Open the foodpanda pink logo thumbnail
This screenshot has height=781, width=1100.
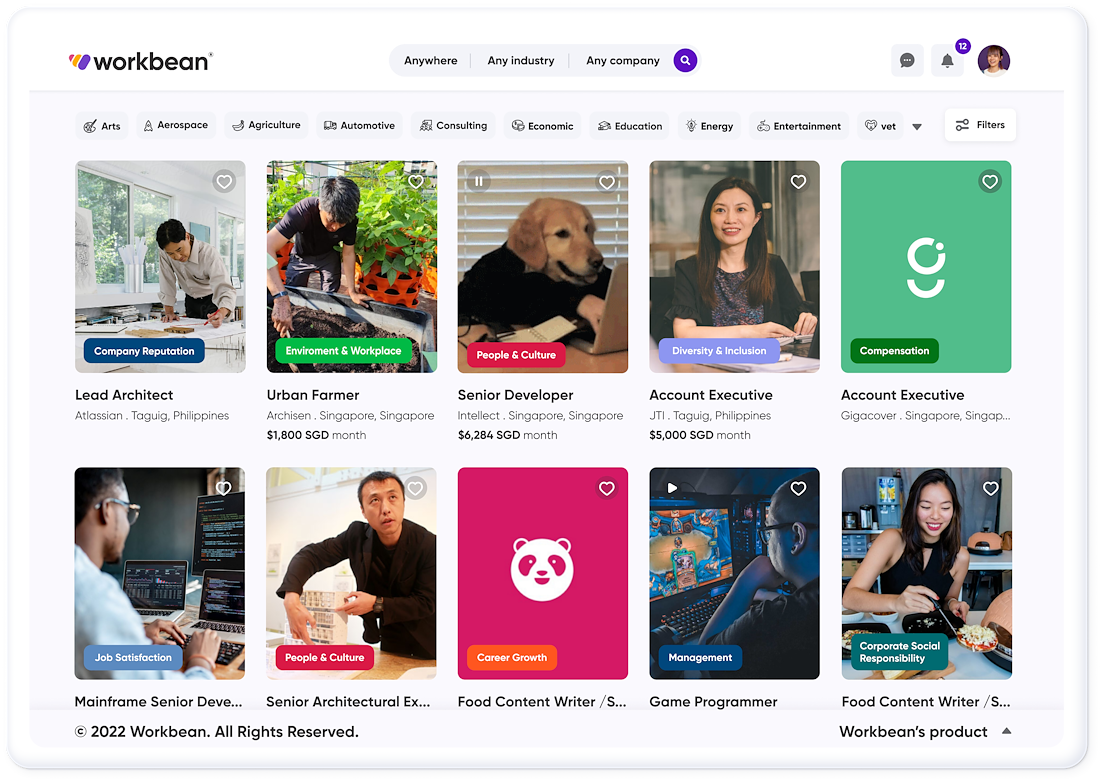coord(542,573)
